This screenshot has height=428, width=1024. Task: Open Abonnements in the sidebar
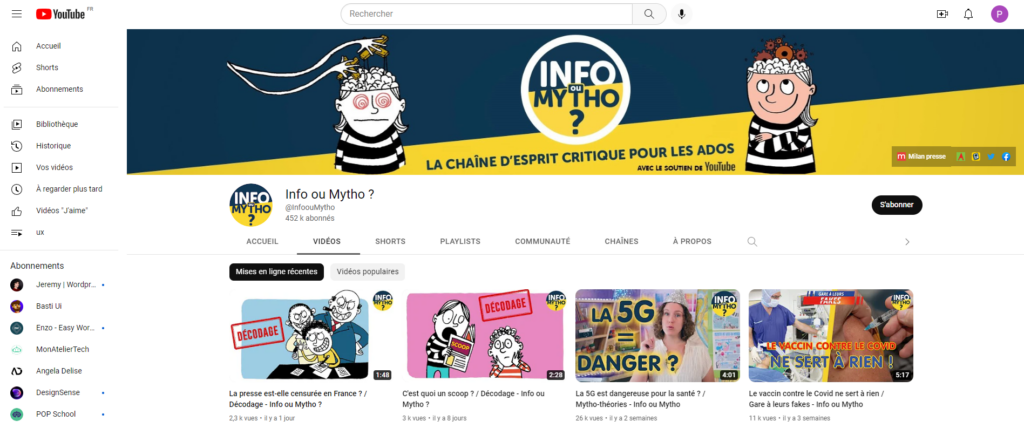60,90
